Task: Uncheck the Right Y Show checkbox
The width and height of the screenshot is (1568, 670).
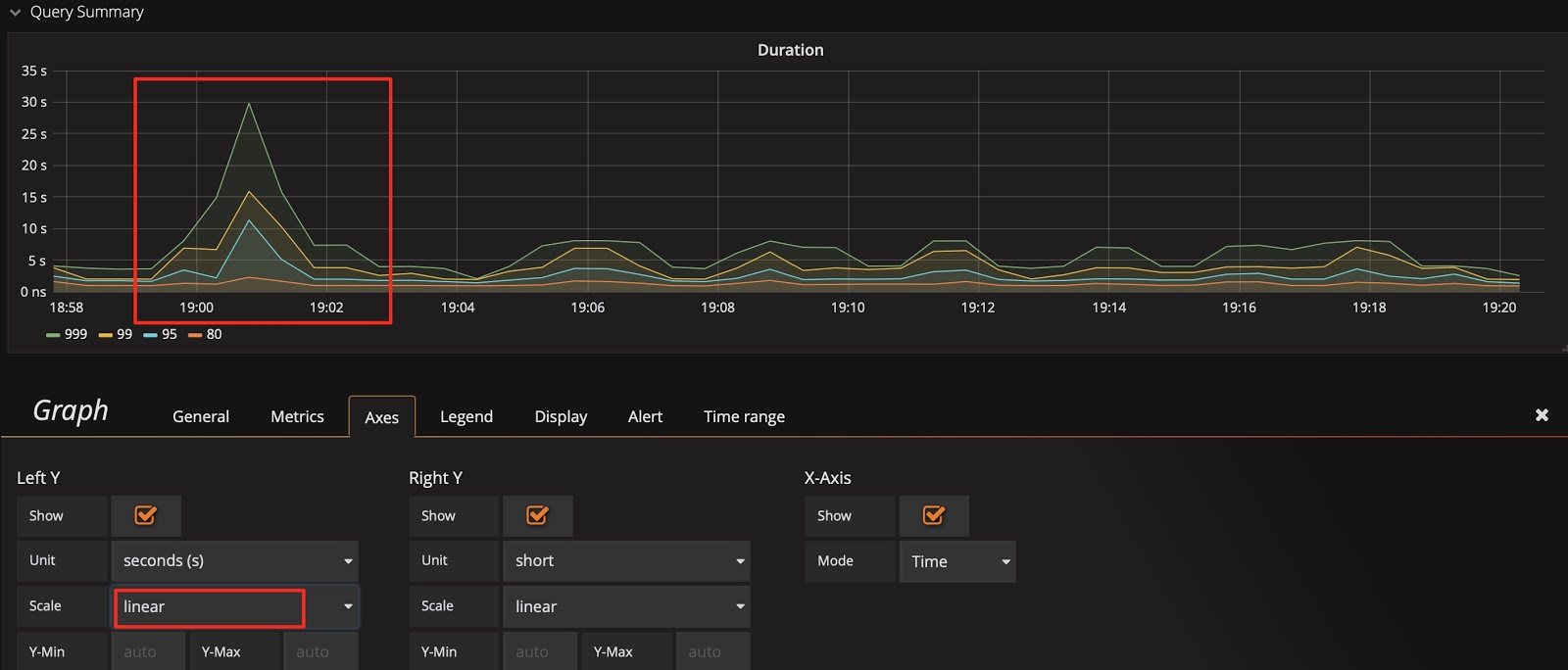Action: point(537,515)
